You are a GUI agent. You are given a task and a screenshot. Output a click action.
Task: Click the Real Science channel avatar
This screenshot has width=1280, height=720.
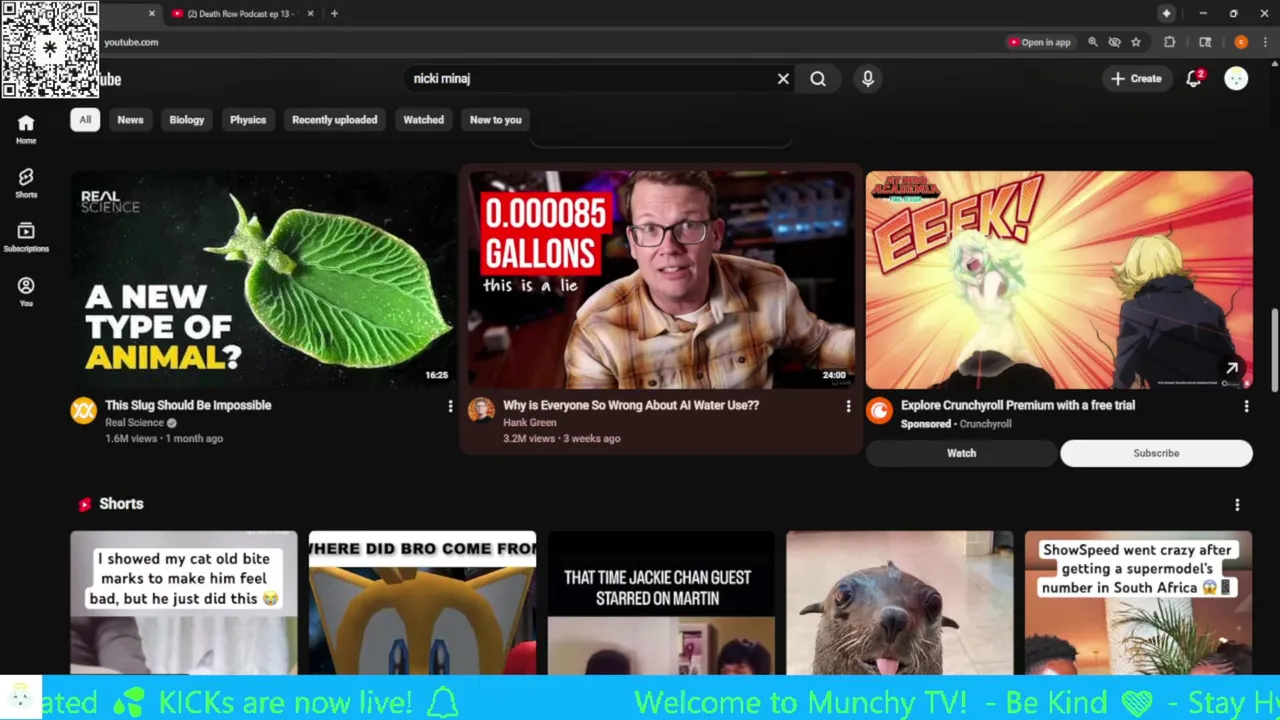83,410
